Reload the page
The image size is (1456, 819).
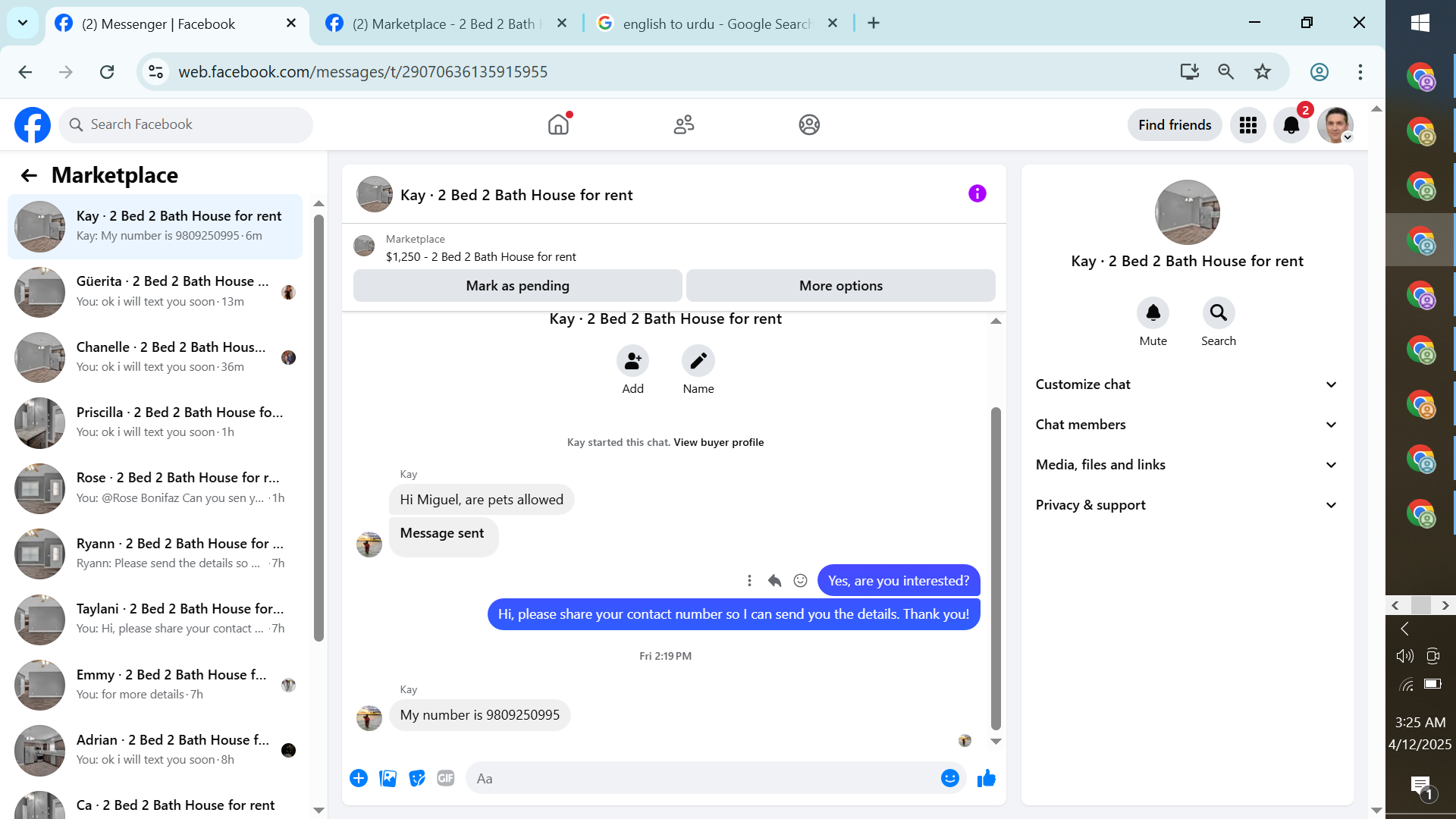[x=107, y=72]
